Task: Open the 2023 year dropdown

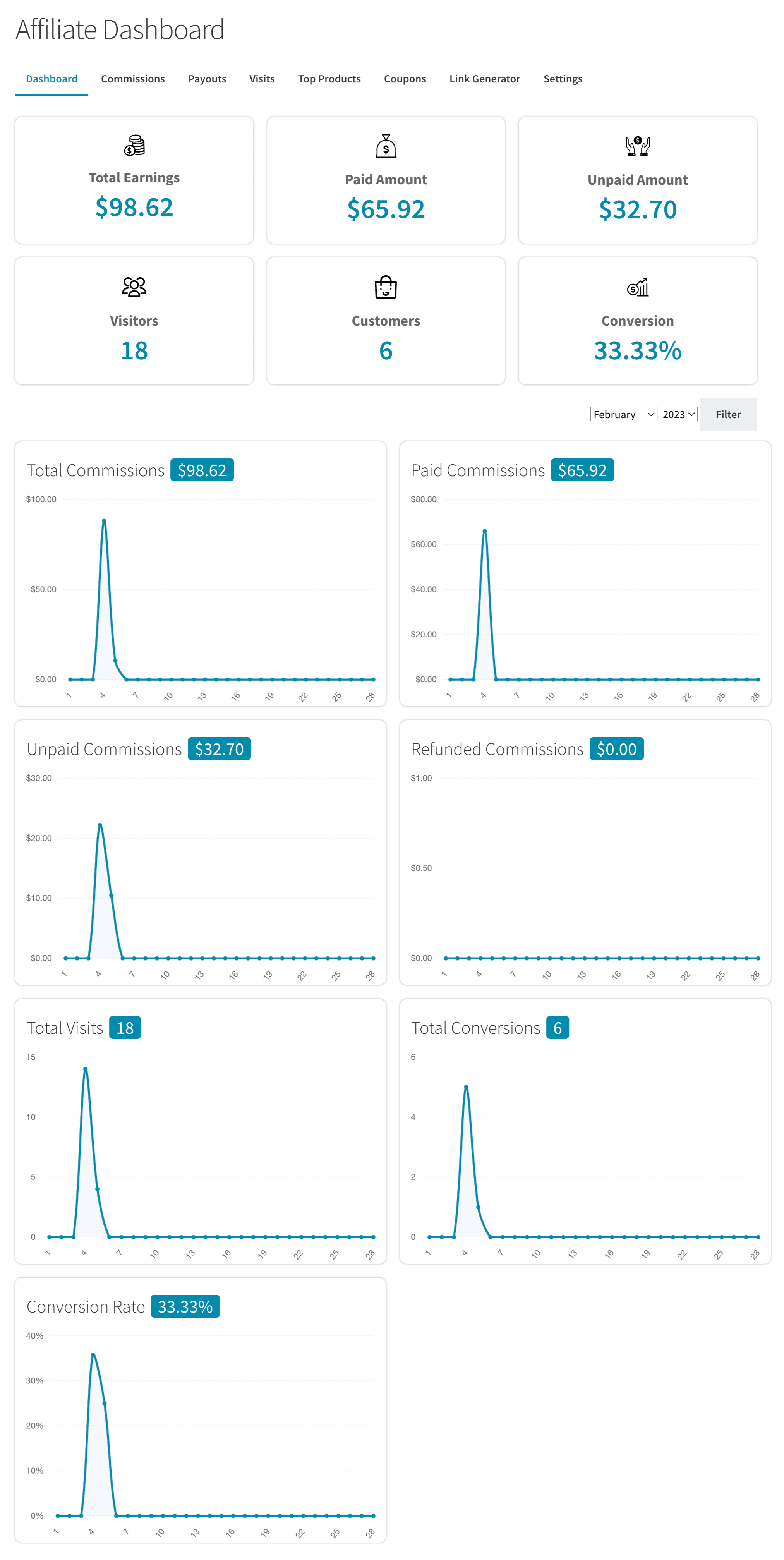Action: tap(678, 414)
